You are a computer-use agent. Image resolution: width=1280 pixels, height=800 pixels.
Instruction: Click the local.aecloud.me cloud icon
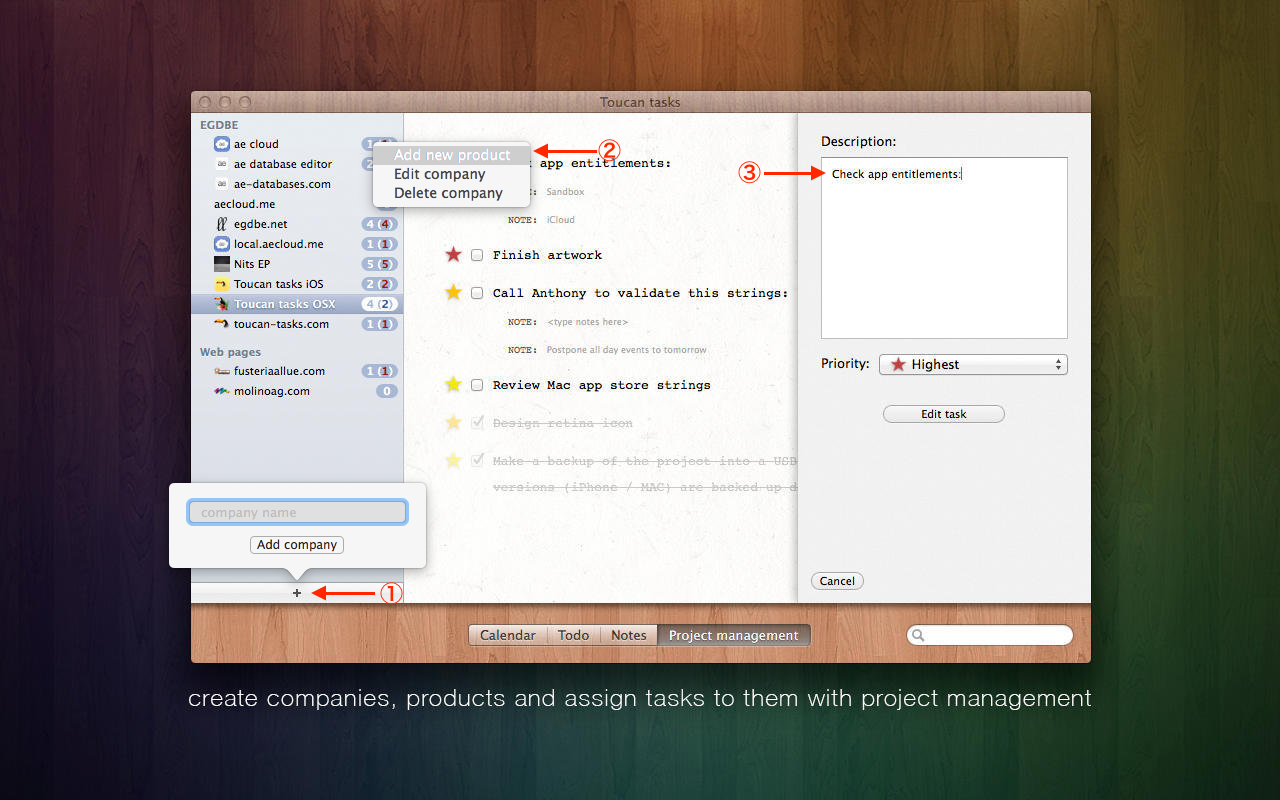[x=222, y=244]
